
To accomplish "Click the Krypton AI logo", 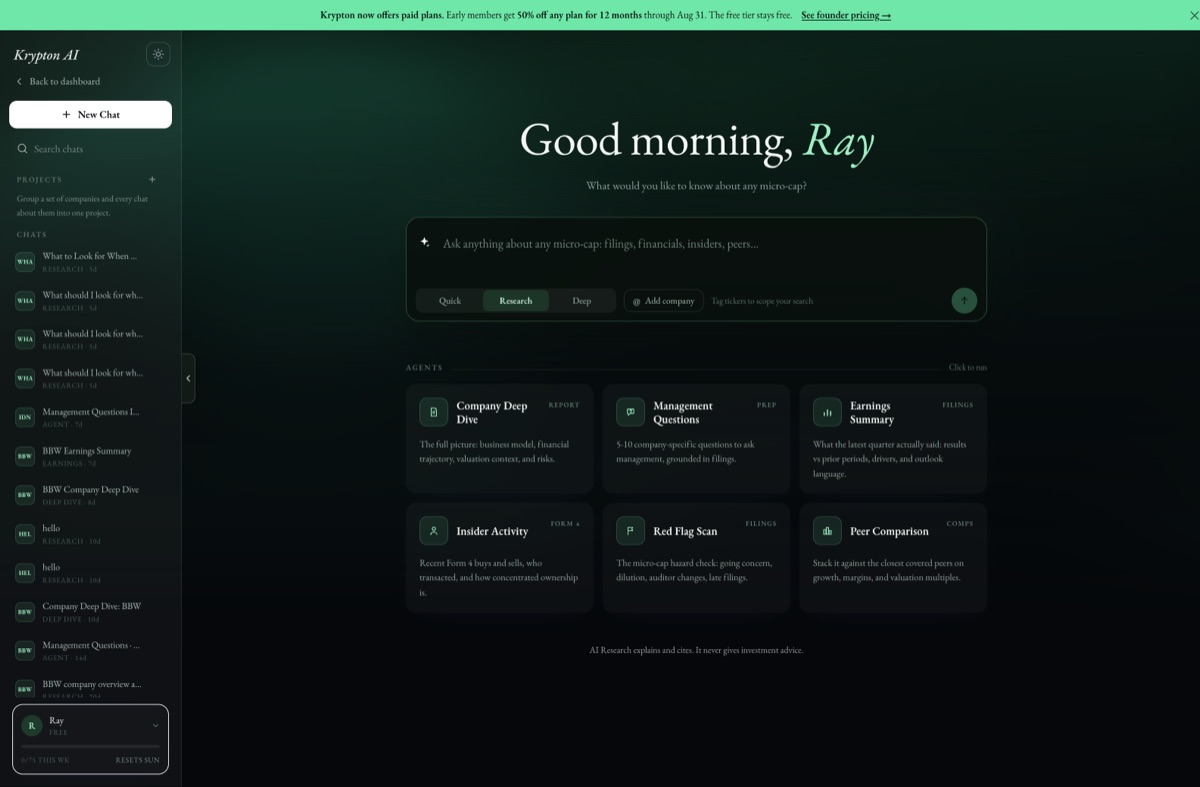I will [46, 55].
